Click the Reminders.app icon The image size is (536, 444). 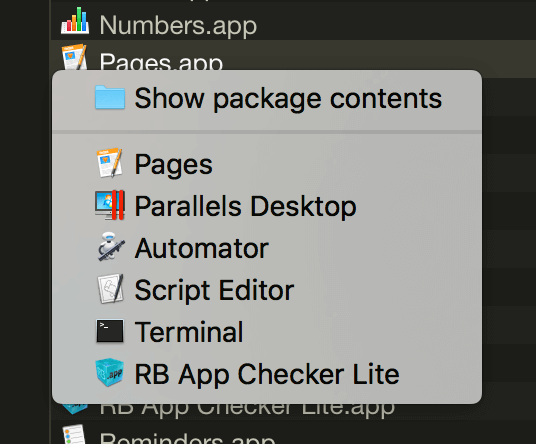74,434
